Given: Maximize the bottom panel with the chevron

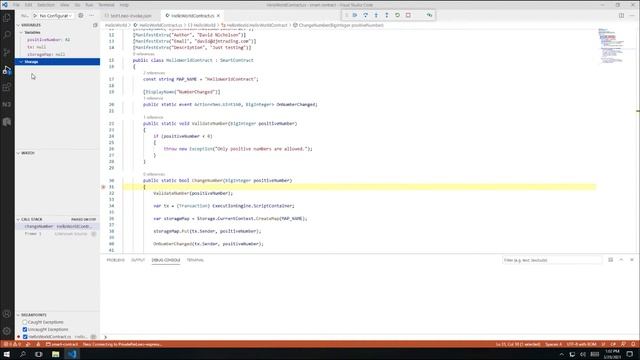Looking at the screenshot, I should (621, 260).
